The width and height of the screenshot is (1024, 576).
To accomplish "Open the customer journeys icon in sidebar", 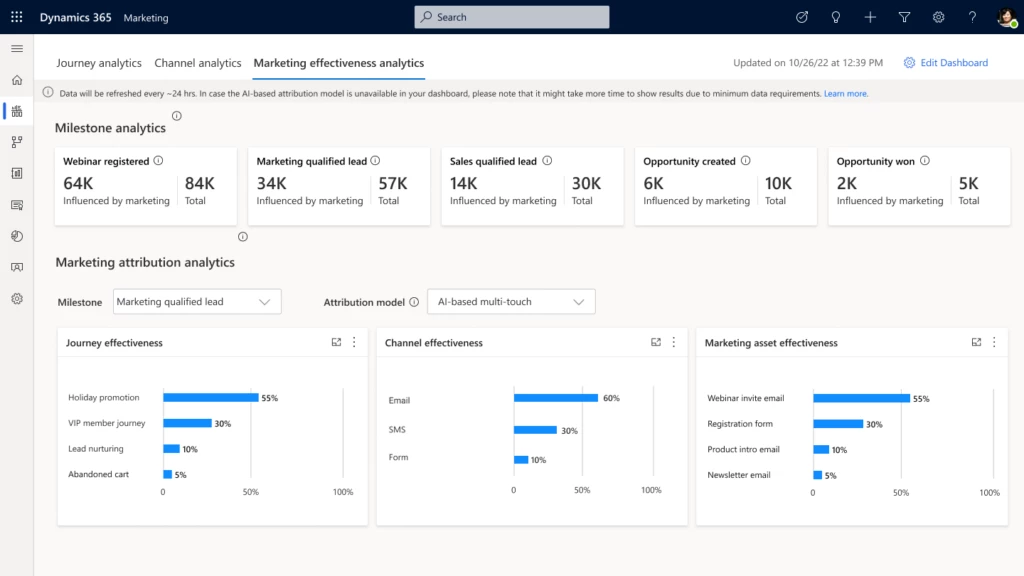I will pyautogui.click(x=16, y=142).
